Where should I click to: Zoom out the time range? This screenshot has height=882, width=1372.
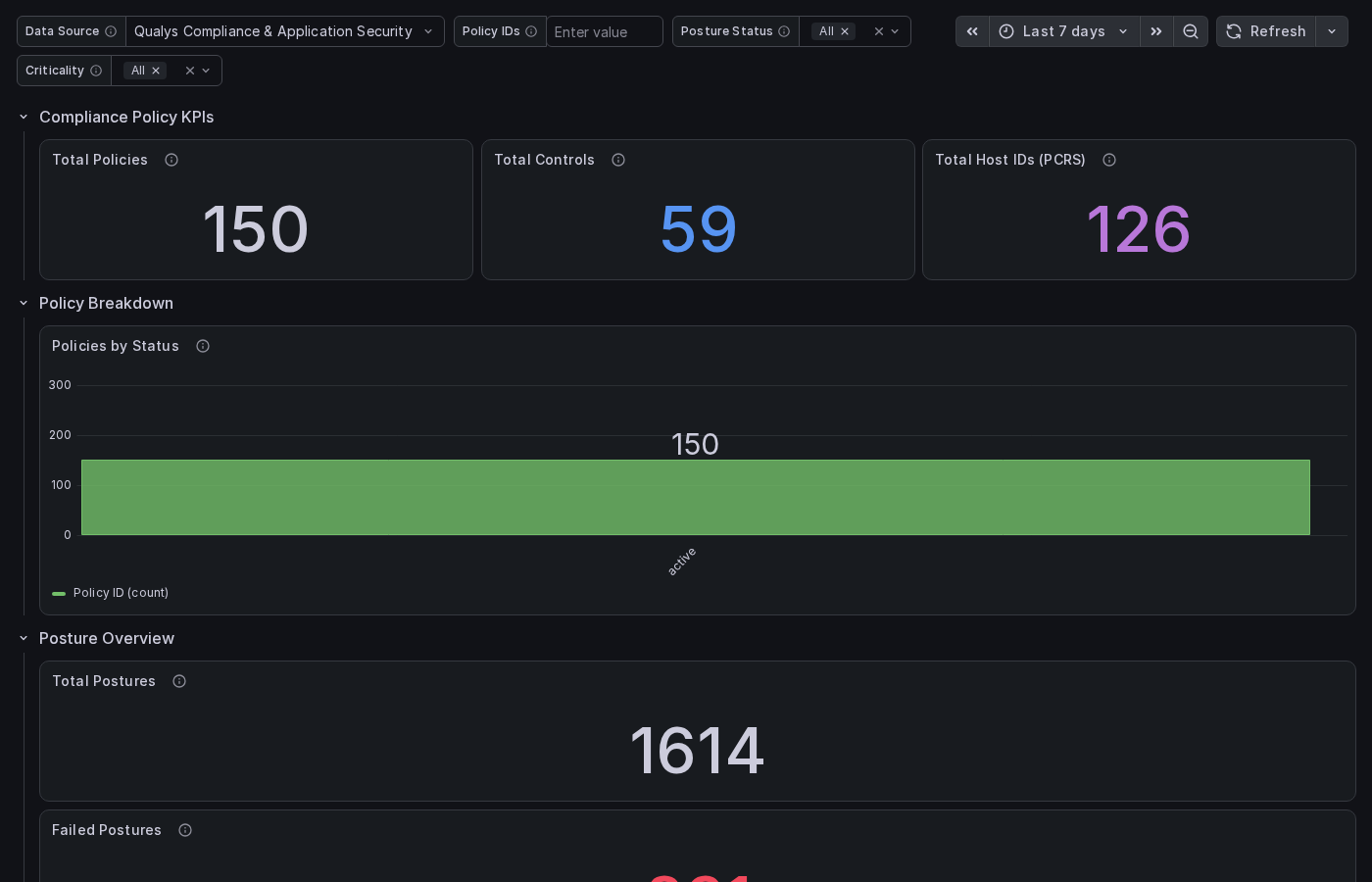1191,31
